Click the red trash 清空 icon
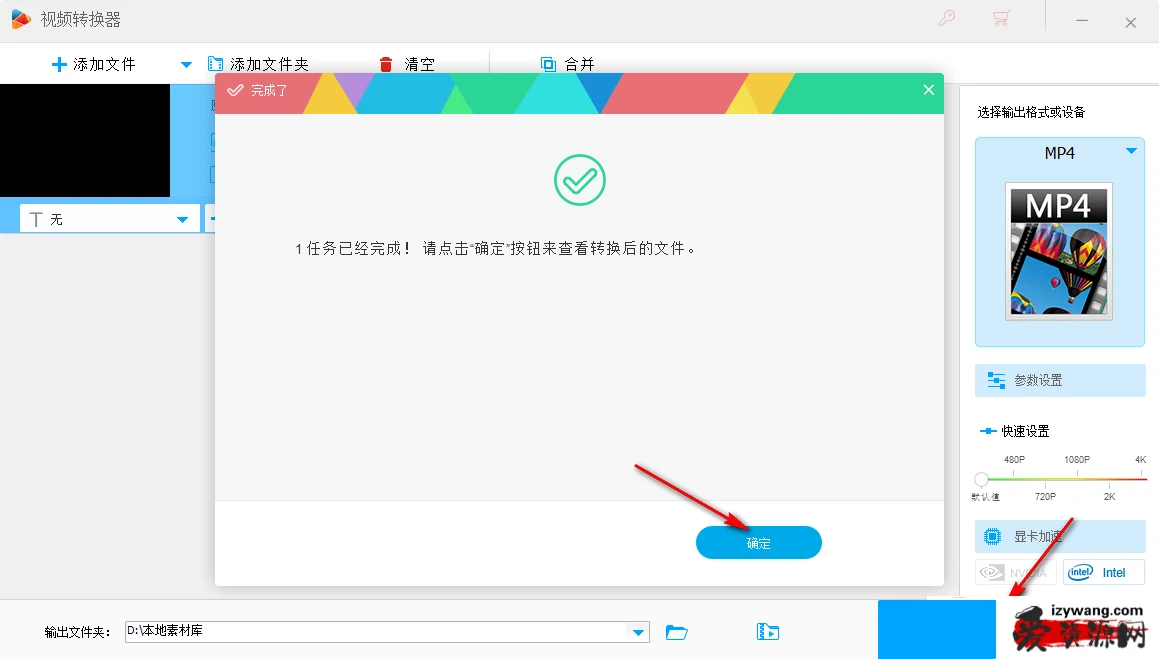1159x659 pixels. [x=386, y=64]
